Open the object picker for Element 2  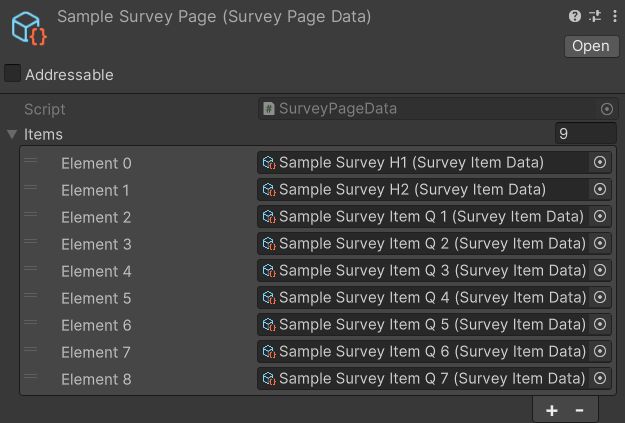(x=600, y=216)
